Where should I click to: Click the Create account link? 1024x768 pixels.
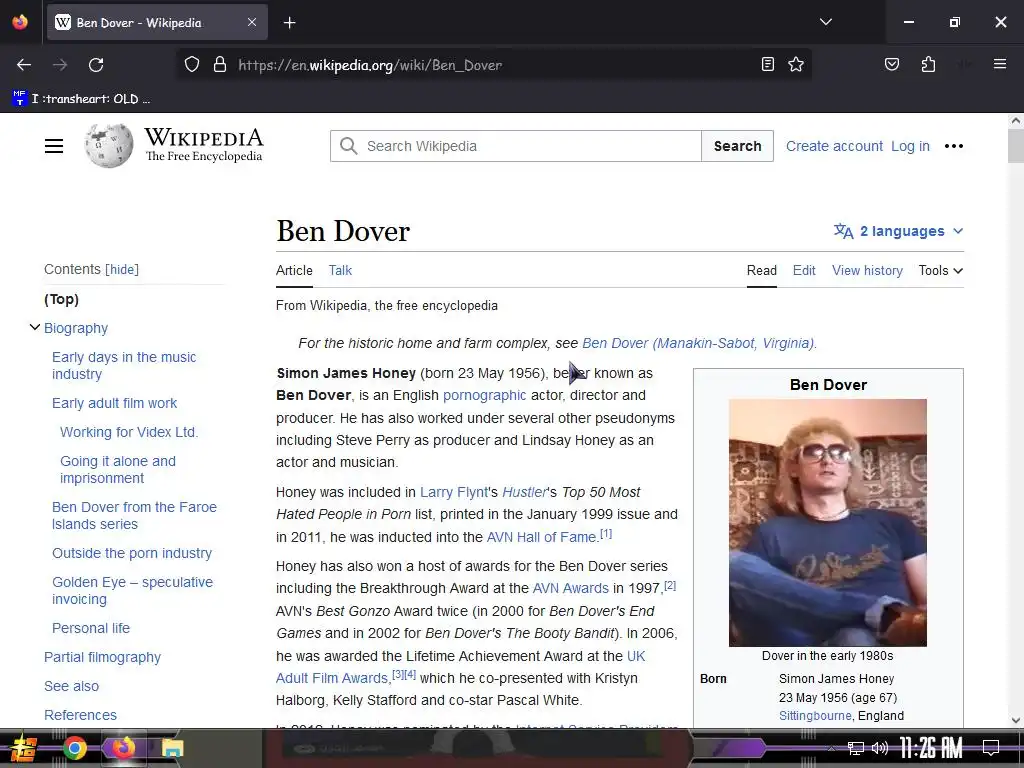pos(834,146)
